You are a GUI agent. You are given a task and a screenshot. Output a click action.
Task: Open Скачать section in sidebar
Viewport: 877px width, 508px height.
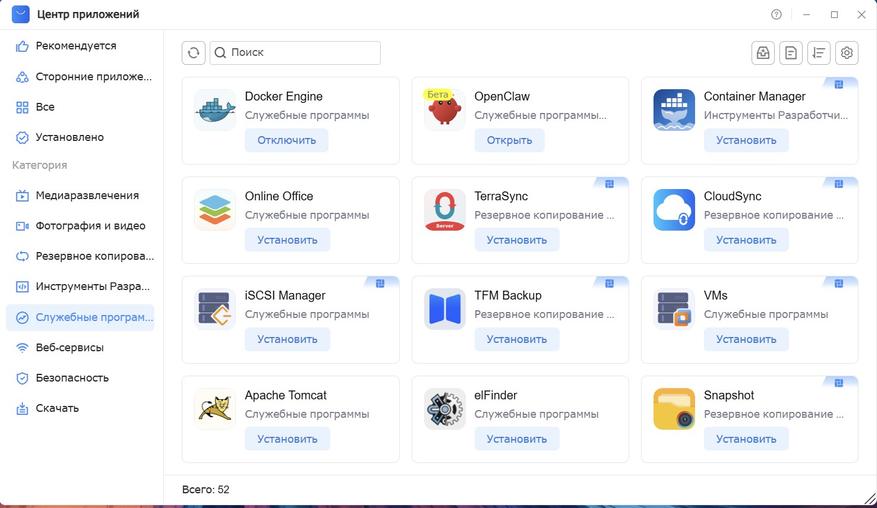tap(80, 408)
